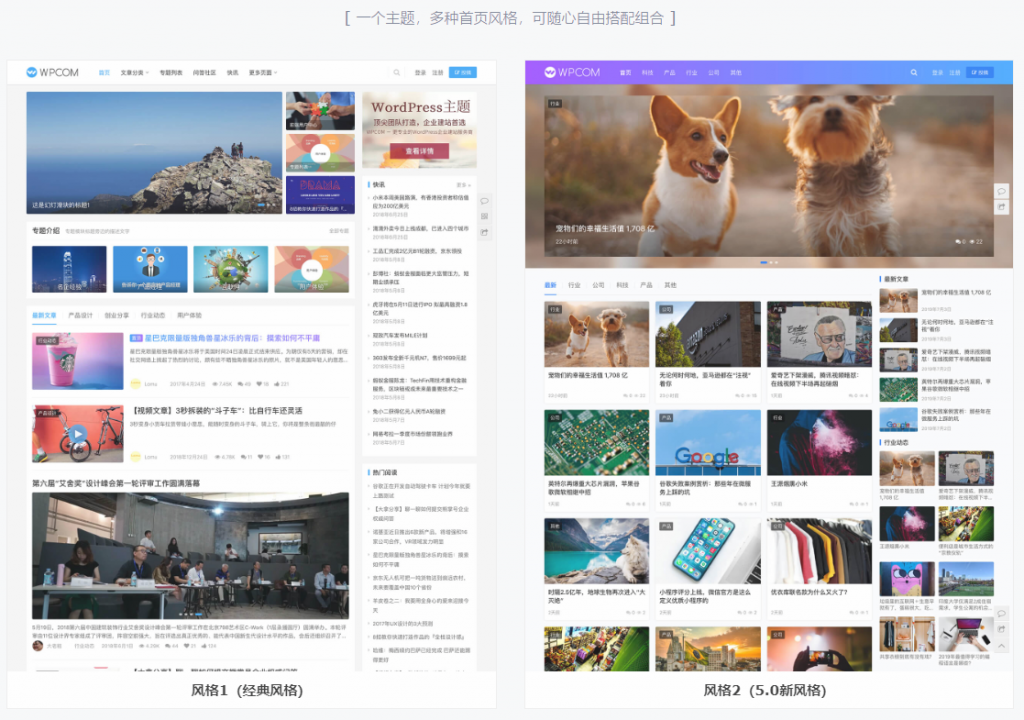Open globe landmarks topic card in 专题介绍
Image resolution: width=1024 pixels, height=720 pixels.
(231, 269)
